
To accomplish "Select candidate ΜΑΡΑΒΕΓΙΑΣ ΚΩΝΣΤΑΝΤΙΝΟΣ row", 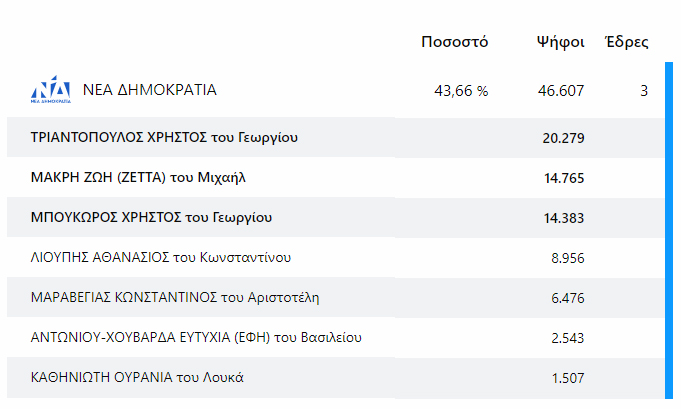I will 176,297.
